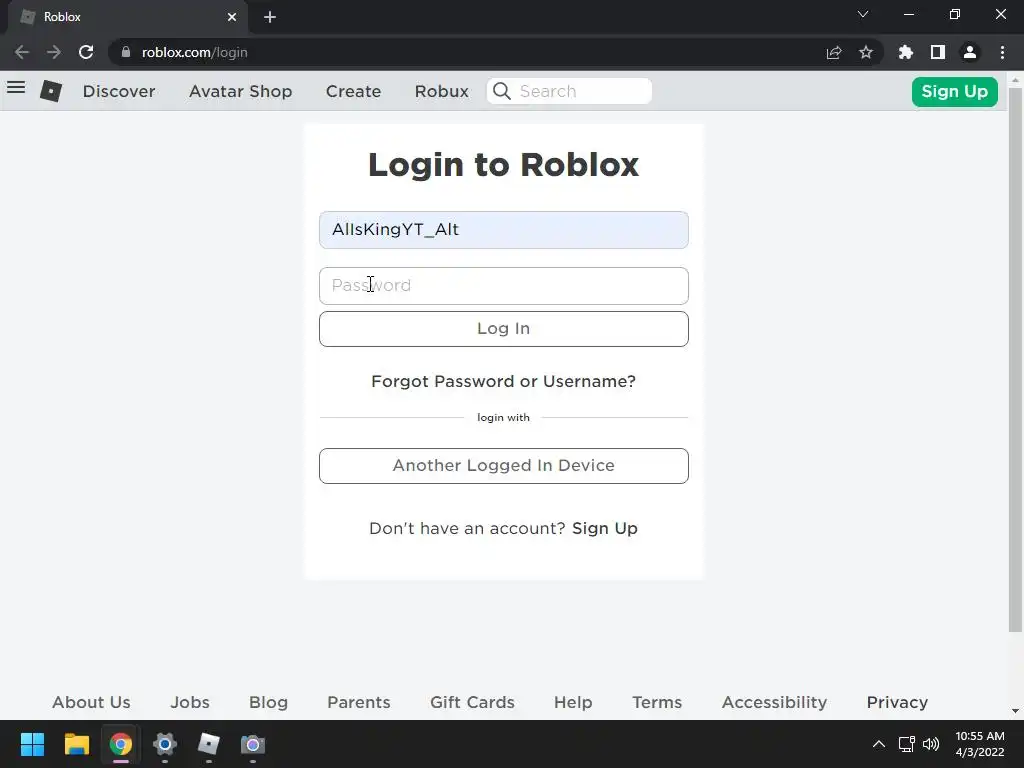The image size is (1024, 768).
Task: Bookmark this tab with star icon
Action: point(866,52)
